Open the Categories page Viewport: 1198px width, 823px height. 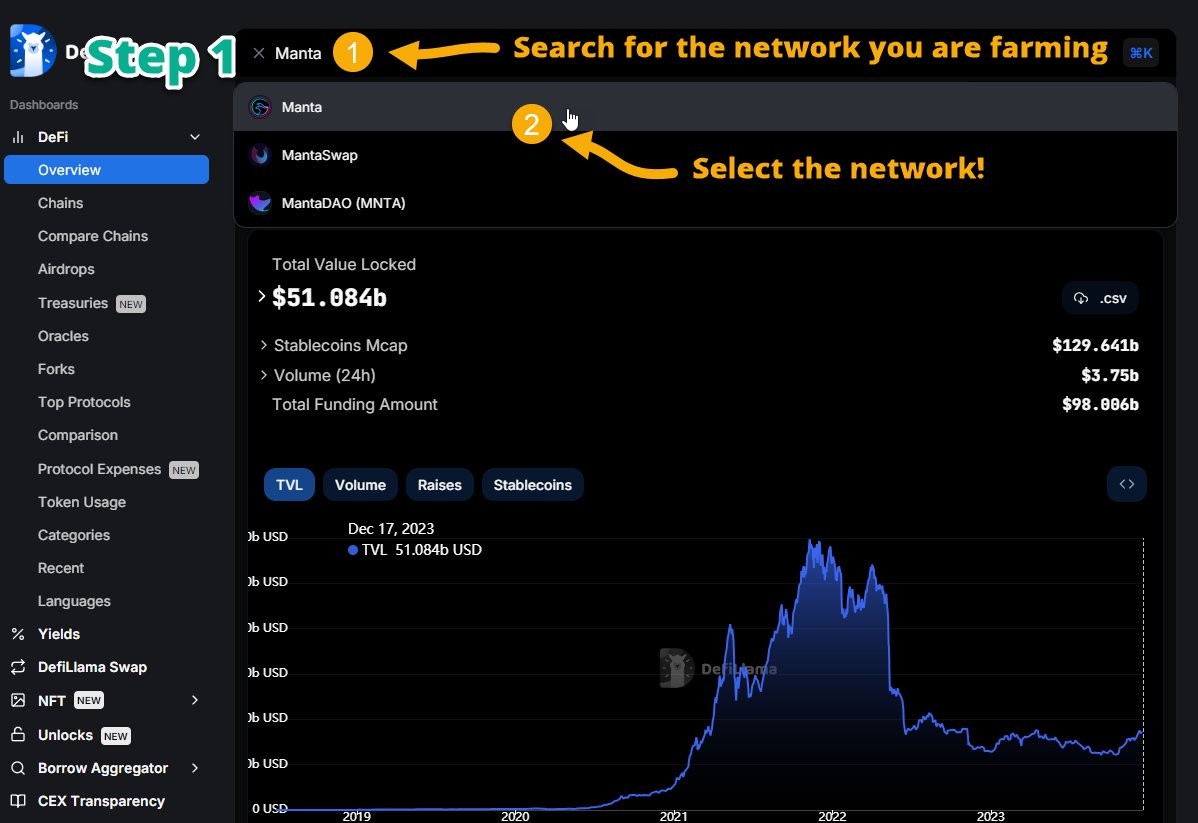click(x=73, y=535)
